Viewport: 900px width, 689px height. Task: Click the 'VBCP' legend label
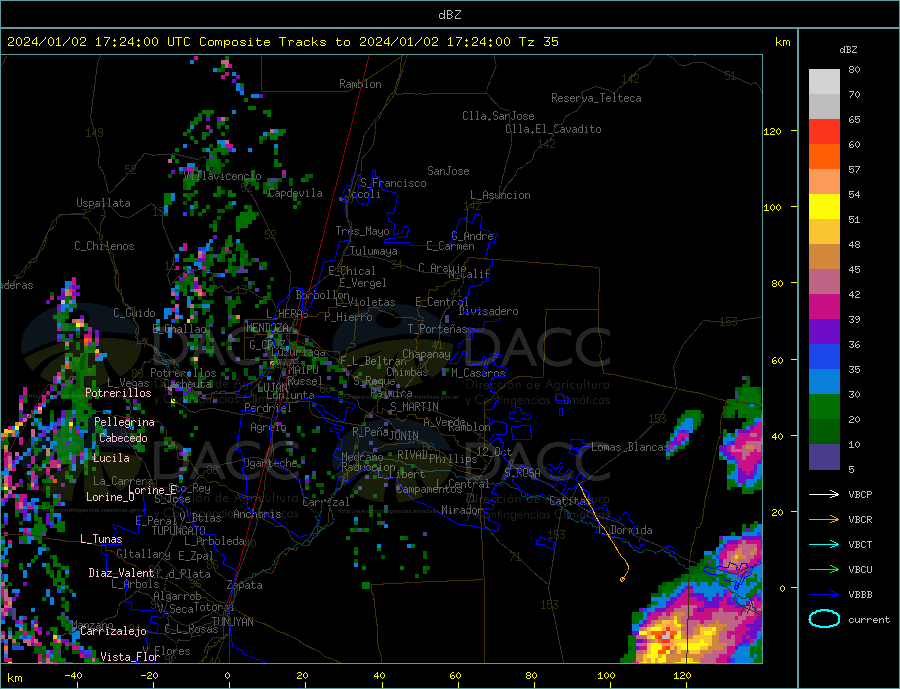tap(860, 494)
